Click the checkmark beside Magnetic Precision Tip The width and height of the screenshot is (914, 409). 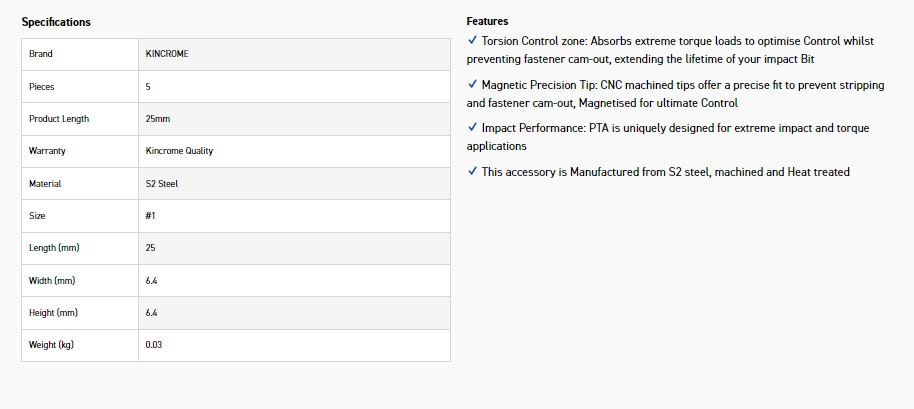472,85
